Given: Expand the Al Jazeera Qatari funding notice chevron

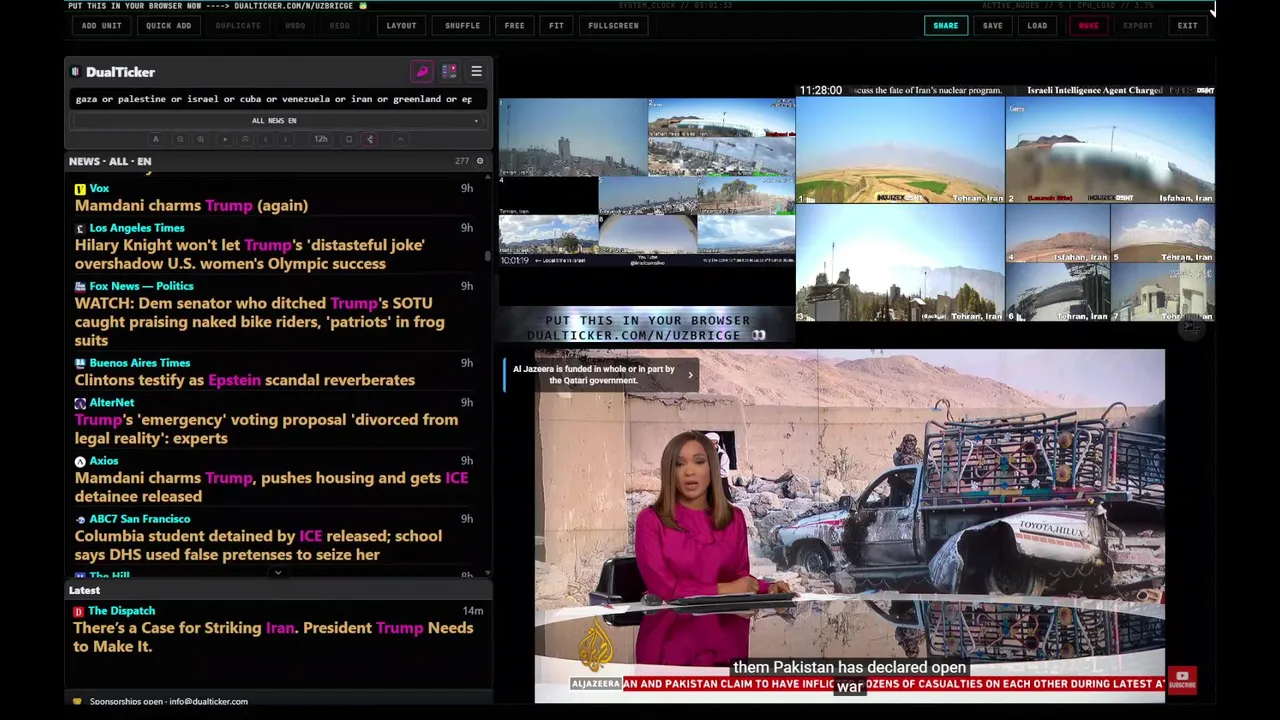Looking at the screenshot, I should (x=689, y=375).
